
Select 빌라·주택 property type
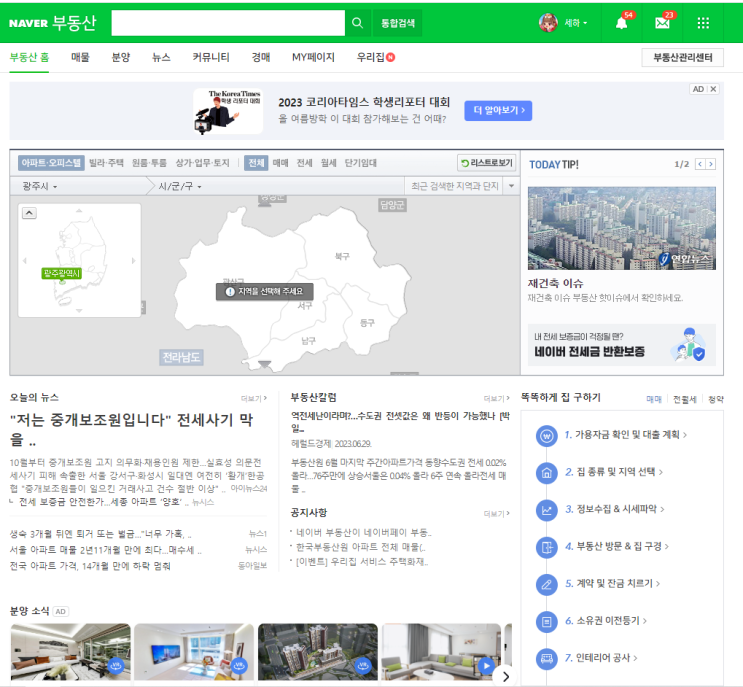point(106,163)
